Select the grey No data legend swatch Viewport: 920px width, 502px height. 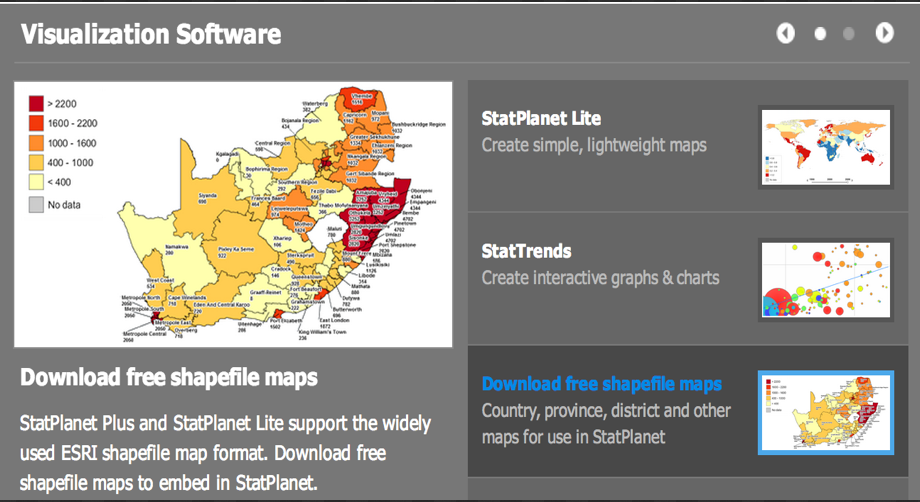[x=36, y=205]
